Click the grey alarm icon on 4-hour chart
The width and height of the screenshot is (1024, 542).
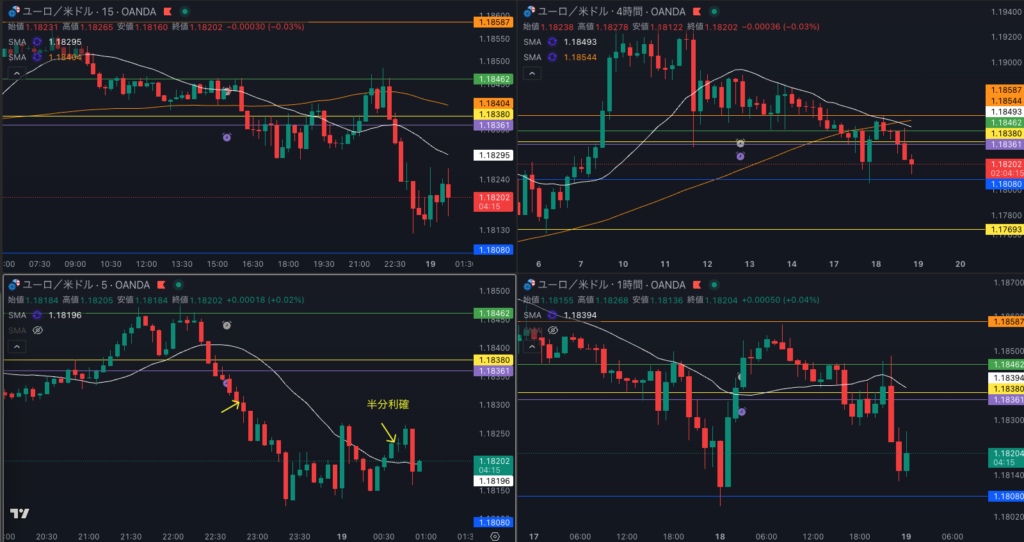740,144
